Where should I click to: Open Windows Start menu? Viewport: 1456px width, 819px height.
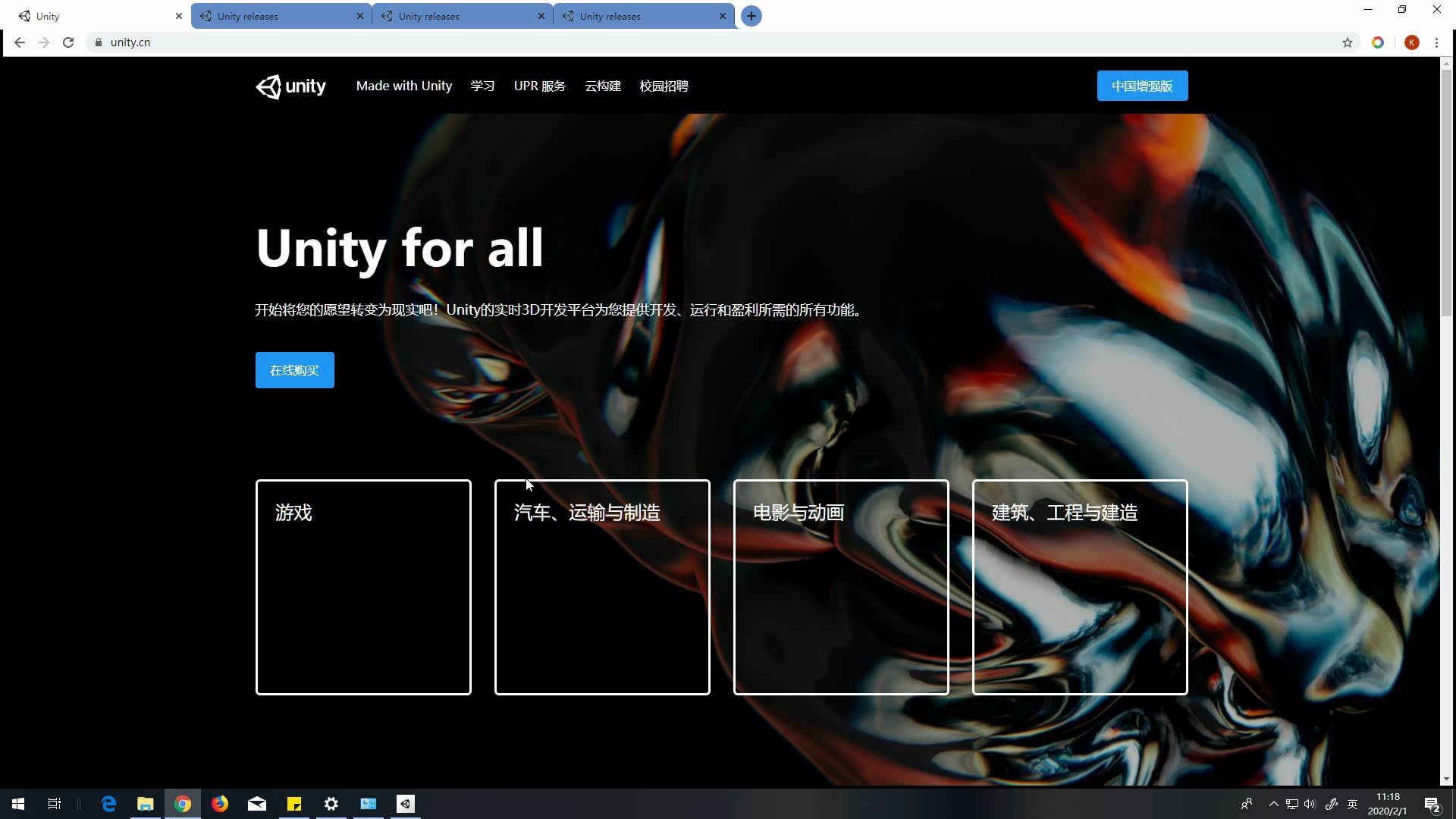coord(18,804)
